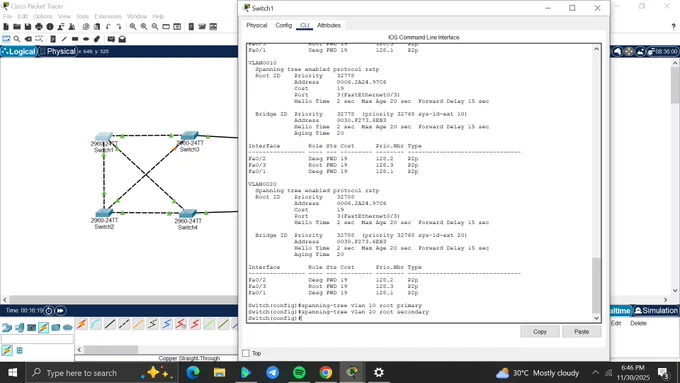Open Windows Start menu
680x383 pixels.
[x=13, y=373]
